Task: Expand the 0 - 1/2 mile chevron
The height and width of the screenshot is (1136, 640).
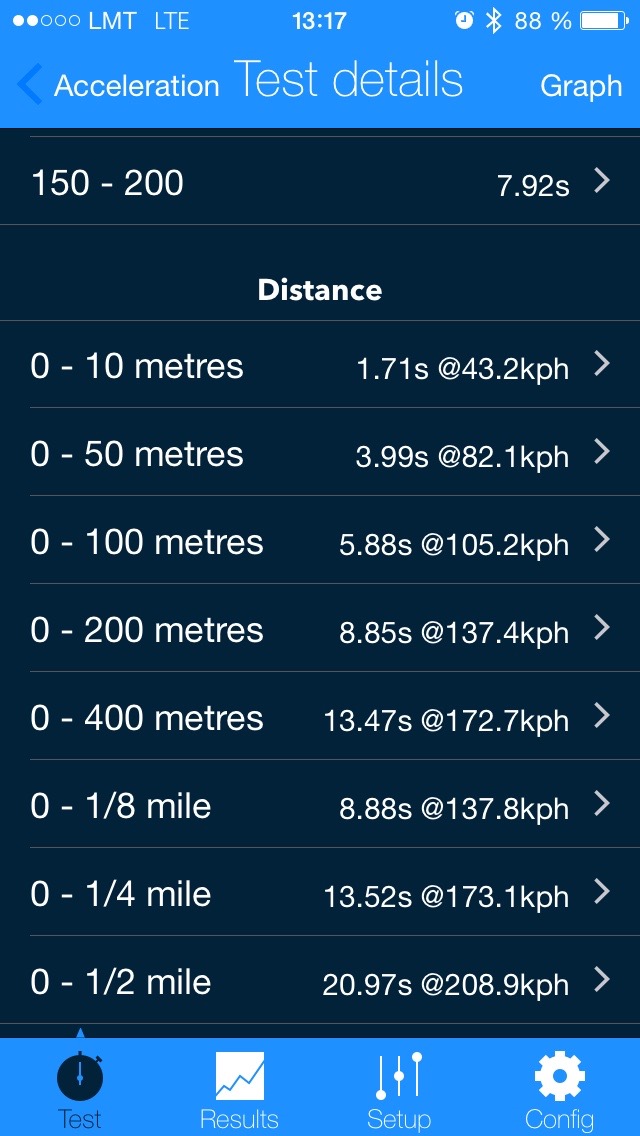Action: [601, 981]
